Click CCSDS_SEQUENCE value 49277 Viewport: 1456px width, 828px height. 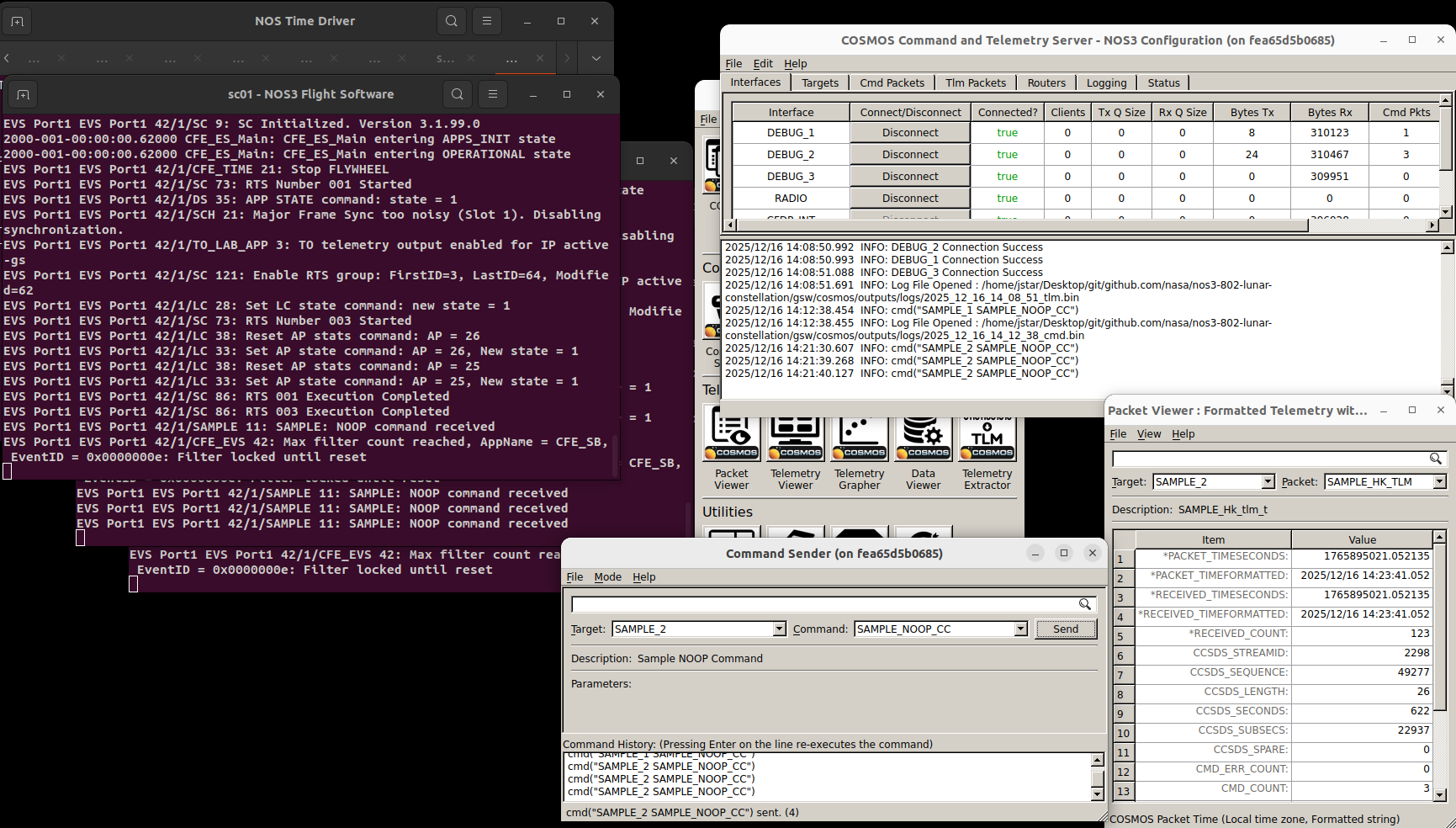(1362, 672)
